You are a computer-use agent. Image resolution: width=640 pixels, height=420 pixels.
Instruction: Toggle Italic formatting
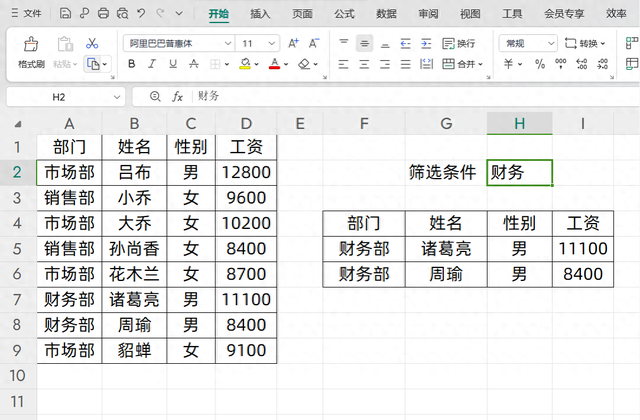153,64
